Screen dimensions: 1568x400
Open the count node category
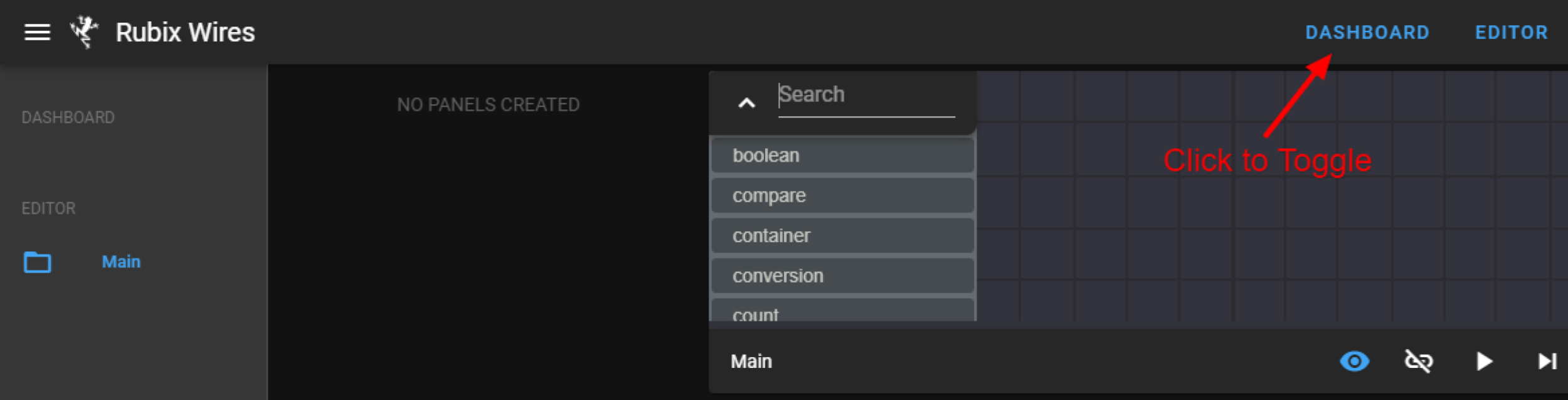[x=842, y=310]
